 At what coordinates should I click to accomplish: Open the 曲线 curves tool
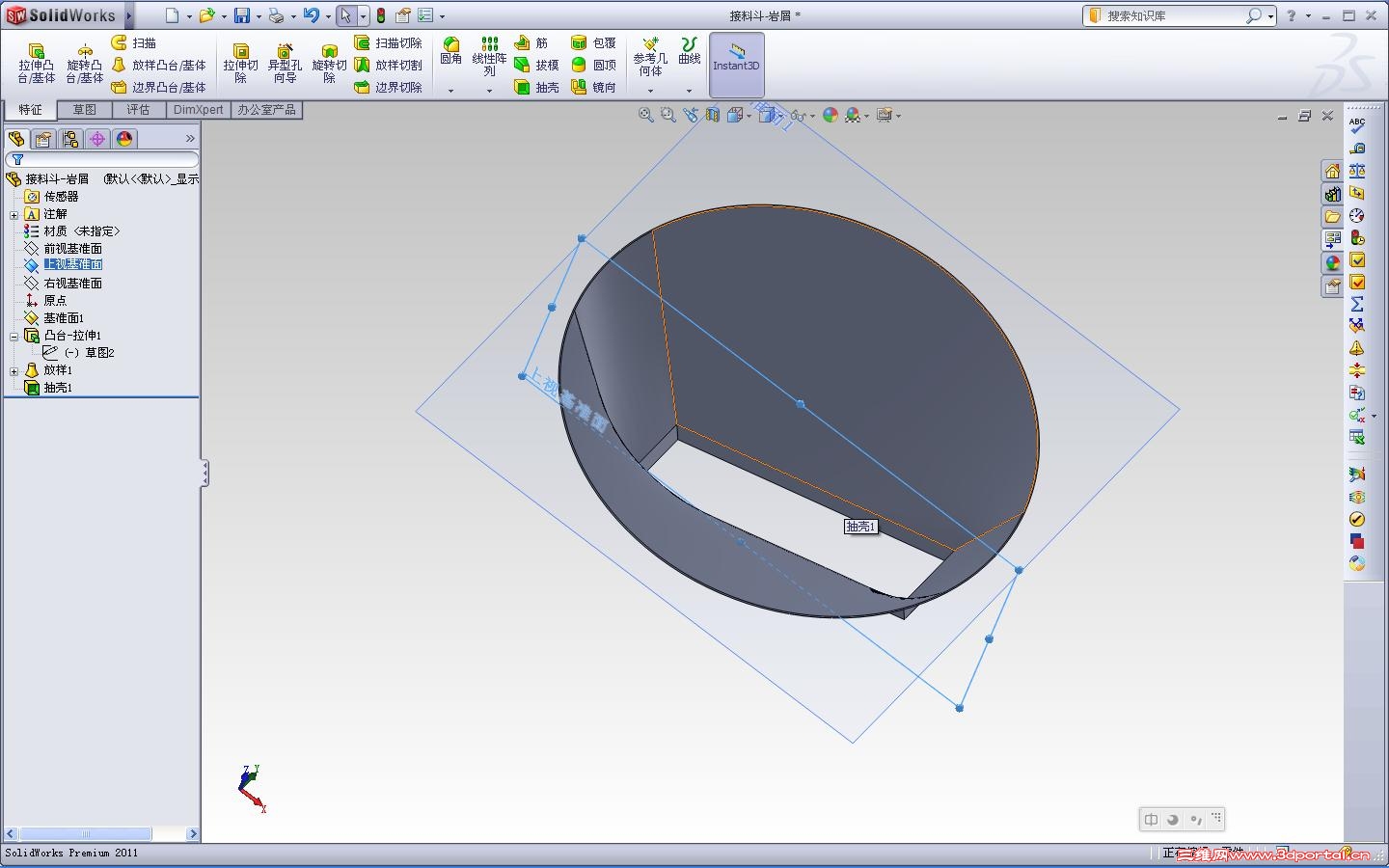click(x=689, y=50)
